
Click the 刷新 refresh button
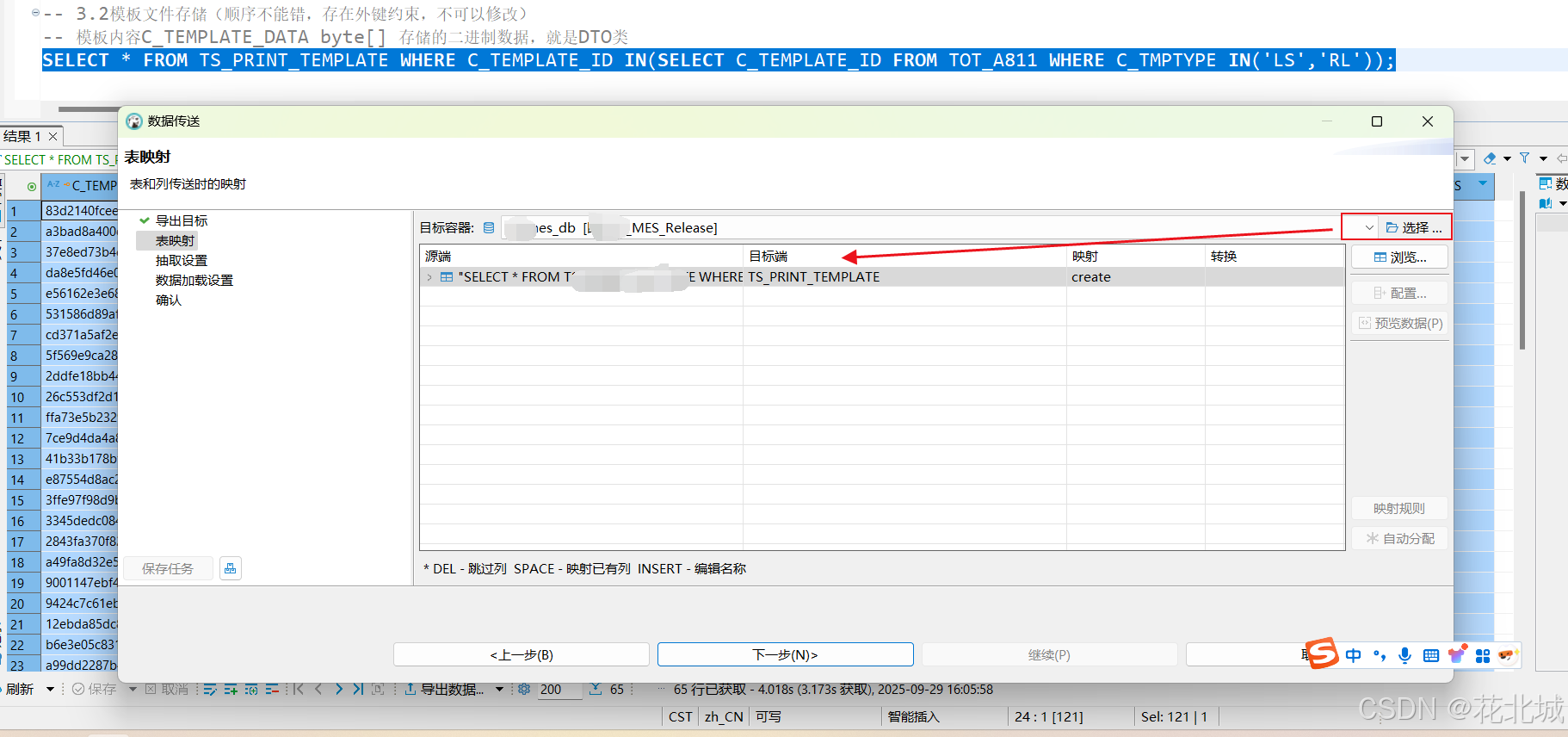(x=20, y=689)
